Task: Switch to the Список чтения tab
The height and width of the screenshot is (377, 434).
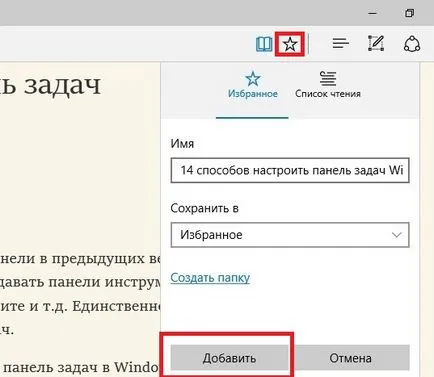Action: [328, 86]
